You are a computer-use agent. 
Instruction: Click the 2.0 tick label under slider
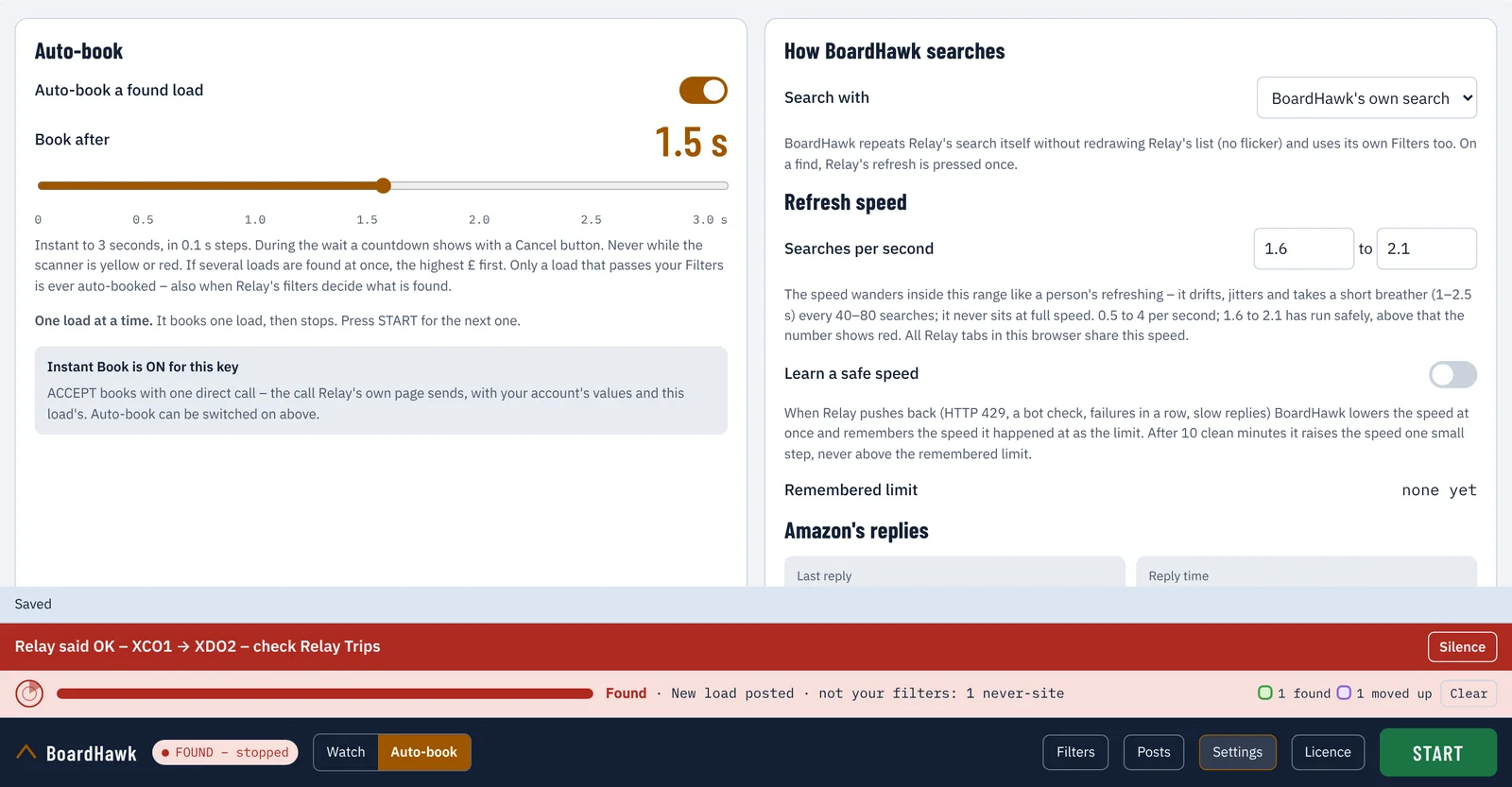479,220
